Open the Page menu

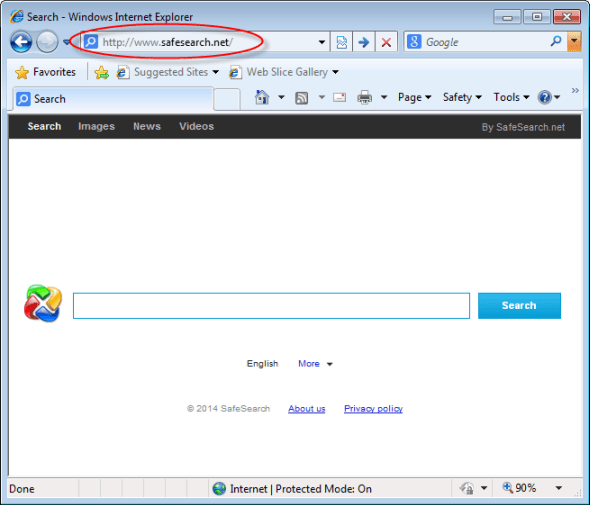tap(414, 97)
